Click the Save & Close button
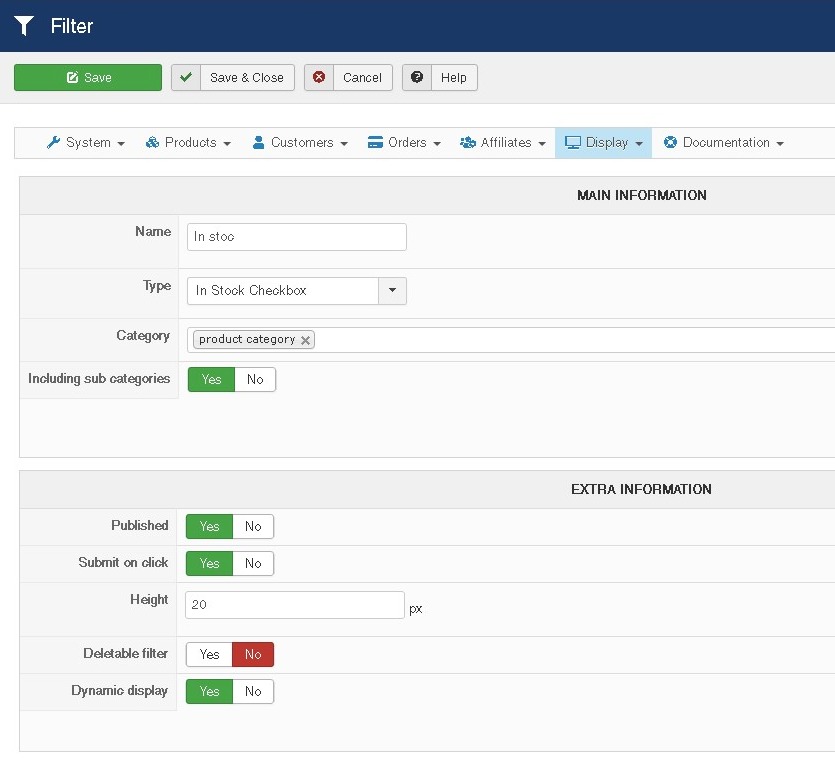 tap(246, 78)
